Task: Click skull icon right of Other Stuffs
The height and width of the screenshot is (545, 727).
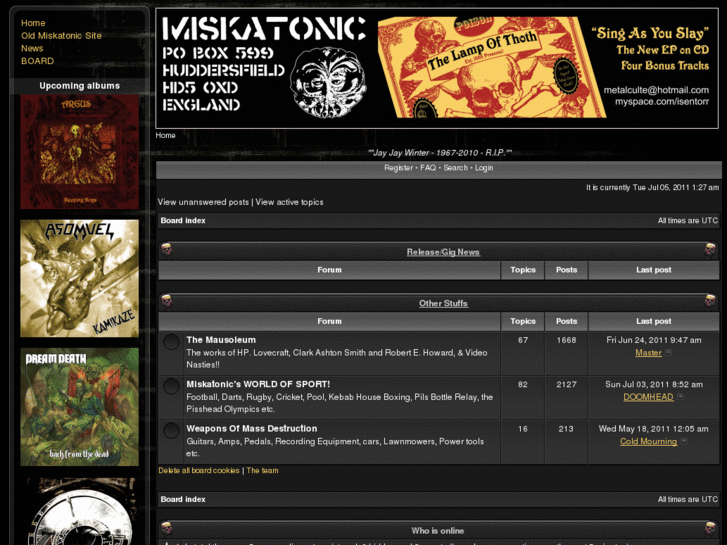Action: (710, 301)
